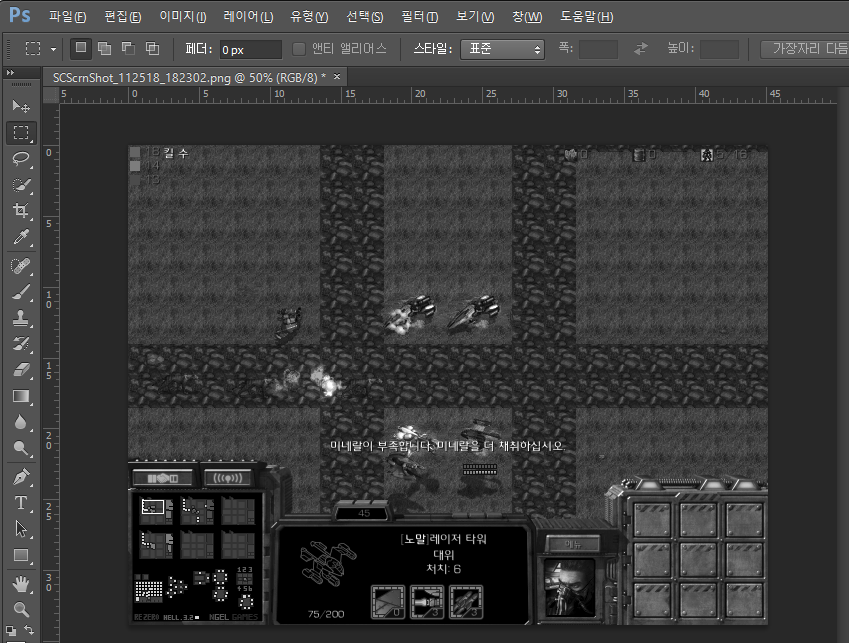Viewport: 849px width, 643px height.
Task: Select the Rectangular Marquee tool
Action: pos(21,133)
